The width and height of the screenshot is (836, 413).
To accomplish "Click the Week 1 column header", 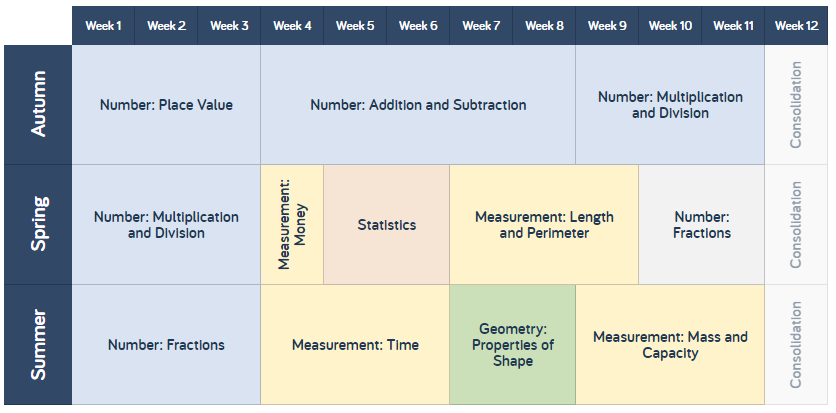I will pos(103,26).
